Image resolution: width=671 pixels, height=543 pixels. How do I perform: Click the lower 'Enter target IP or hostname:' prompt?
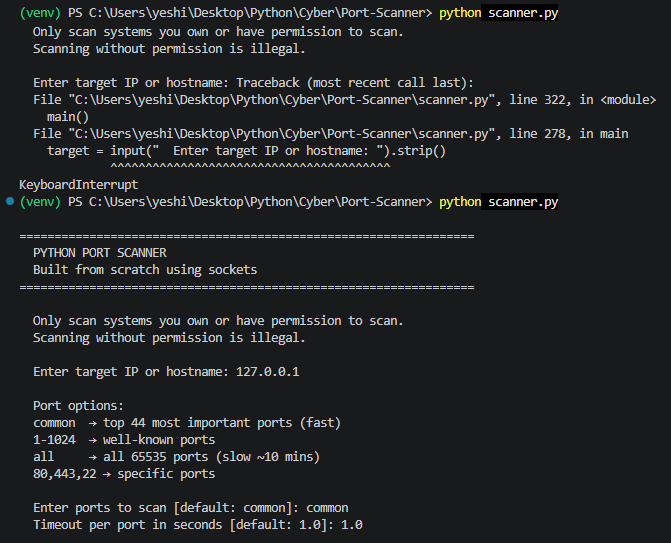pos(131,372)
